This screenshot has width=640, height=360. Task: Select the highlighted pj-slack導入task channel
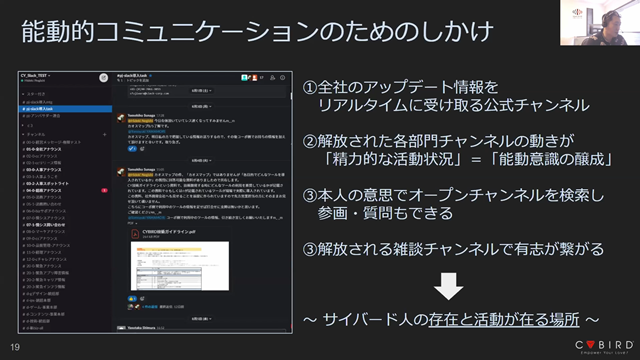65,109
